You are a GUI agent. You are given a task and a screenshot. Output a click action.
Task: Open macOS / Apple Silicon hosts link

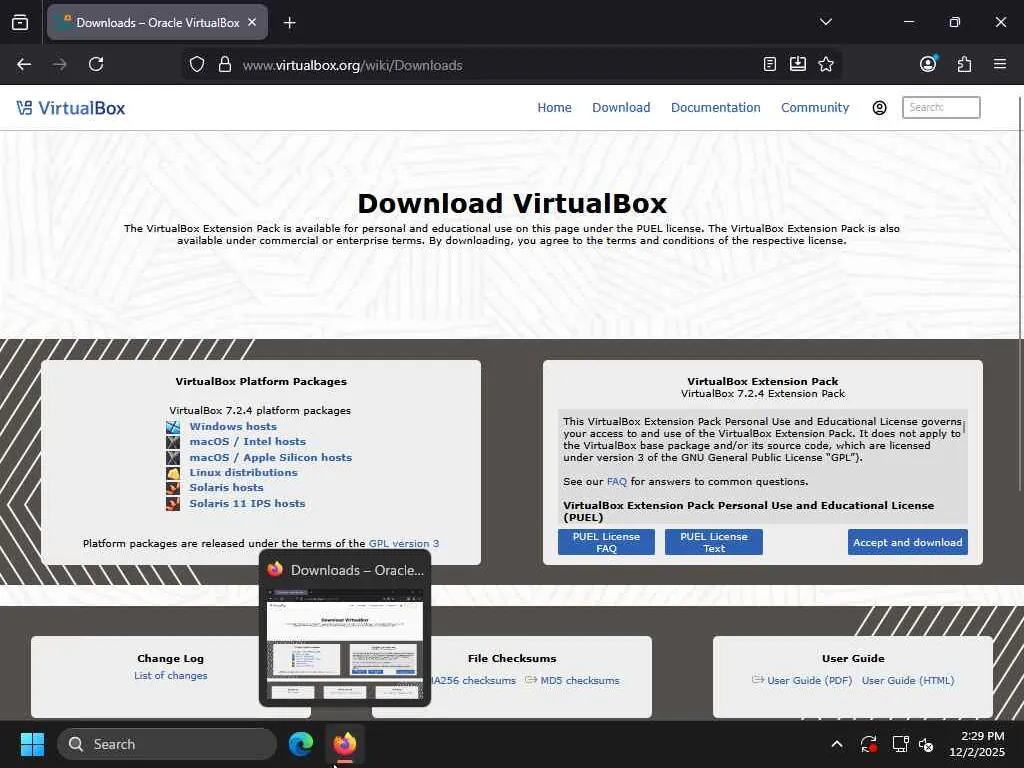[270, 457]
